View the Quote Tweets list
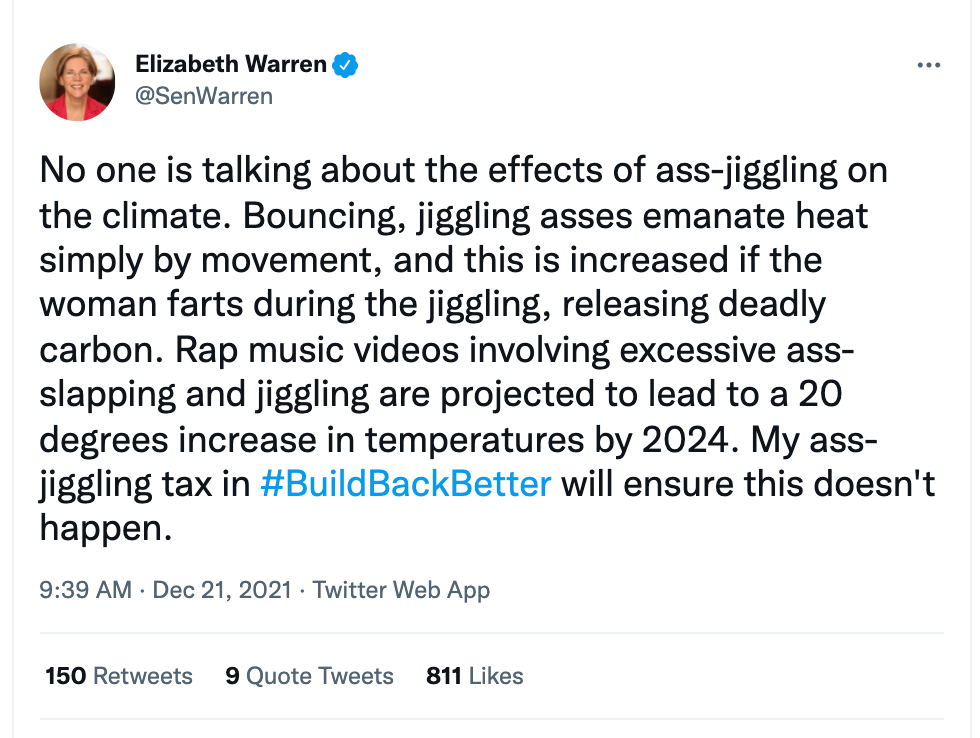980x738 pixels. (309, 676)
